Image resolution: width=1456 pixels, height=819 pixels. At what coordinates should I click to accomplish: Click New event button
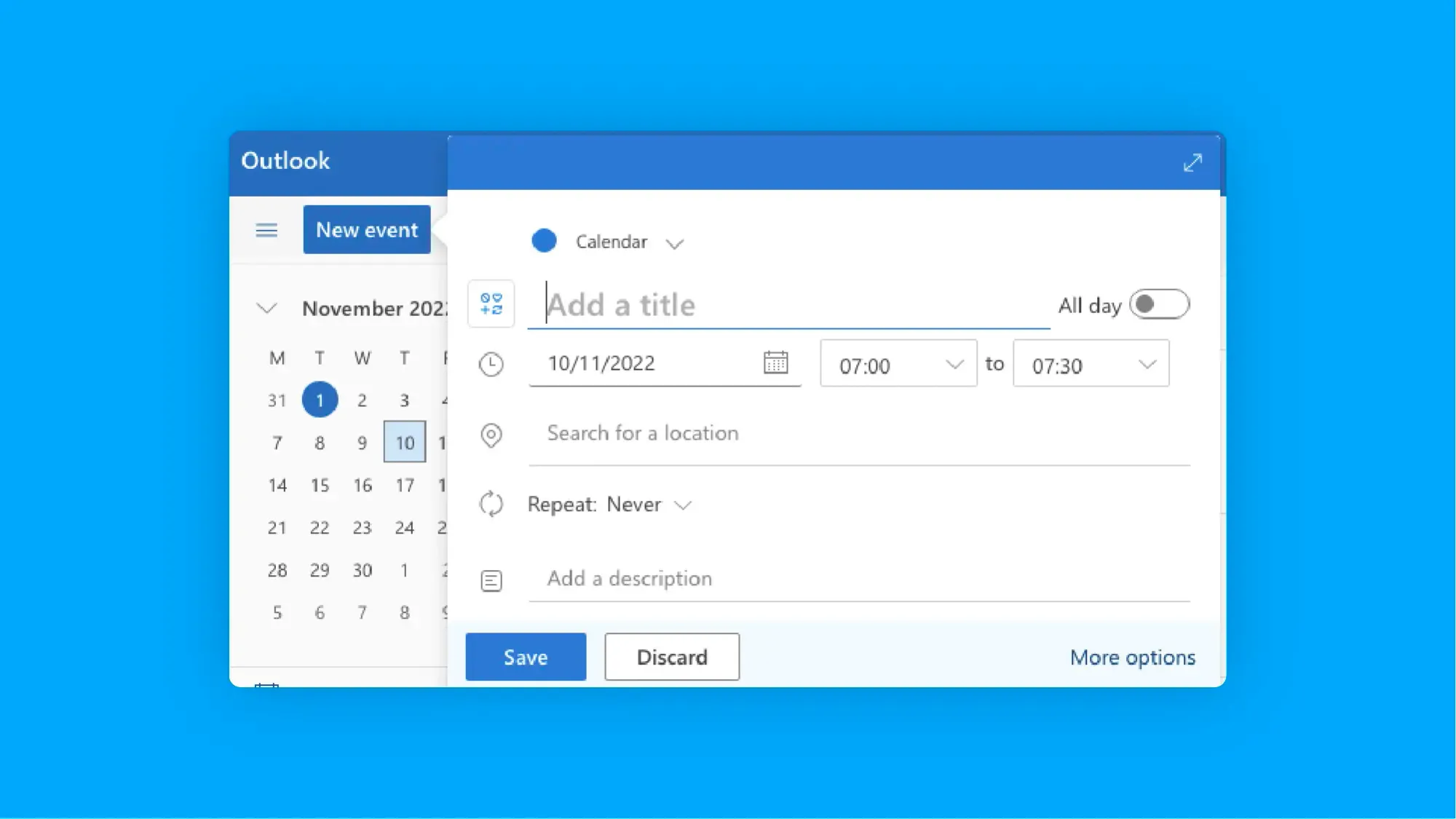(367, 229)
